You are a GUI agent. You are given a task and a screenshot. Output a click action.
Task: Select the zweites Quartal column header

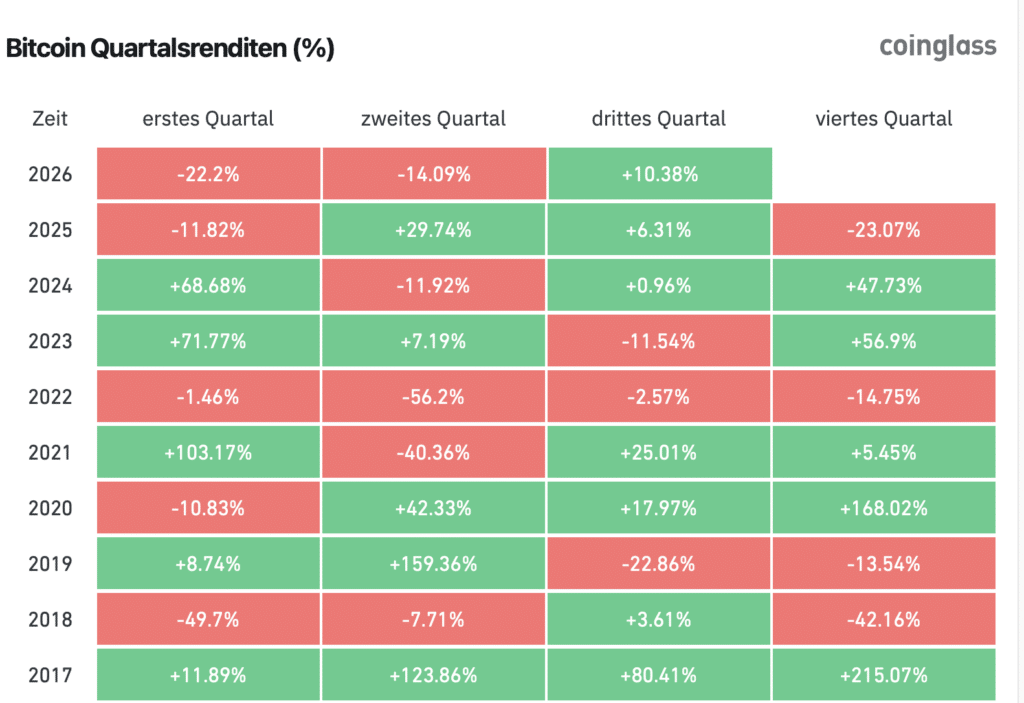[434, 119]
